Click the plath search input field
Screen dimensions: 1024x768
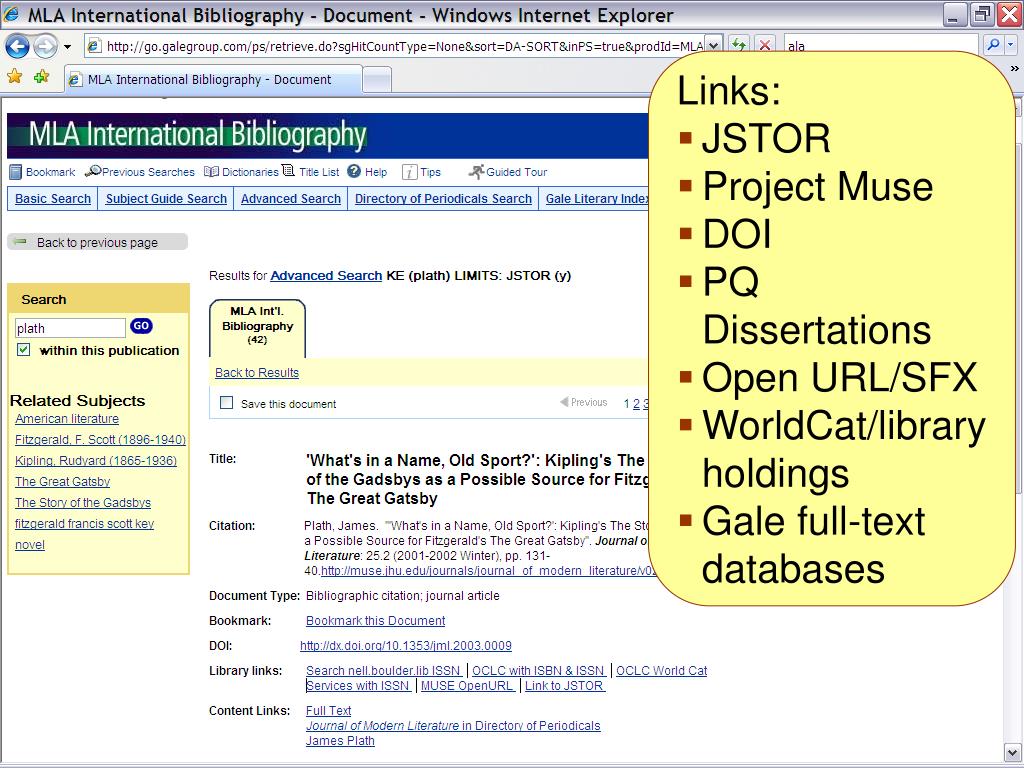point(70,328)
